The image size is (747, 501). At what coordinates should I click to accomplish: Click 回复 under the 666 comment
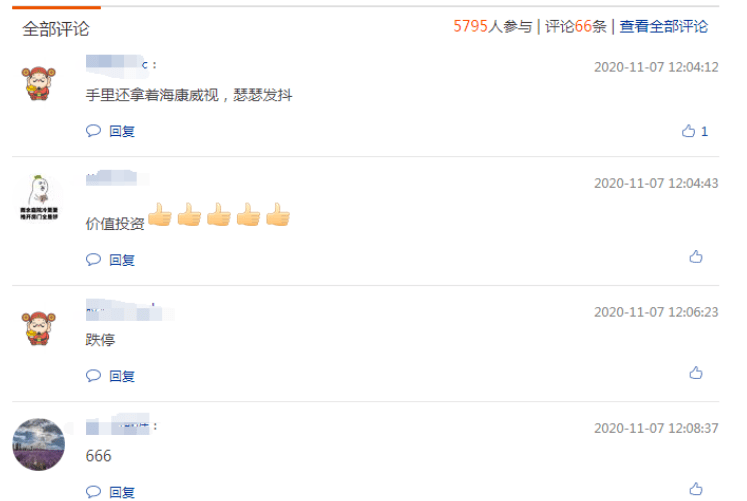122,492
